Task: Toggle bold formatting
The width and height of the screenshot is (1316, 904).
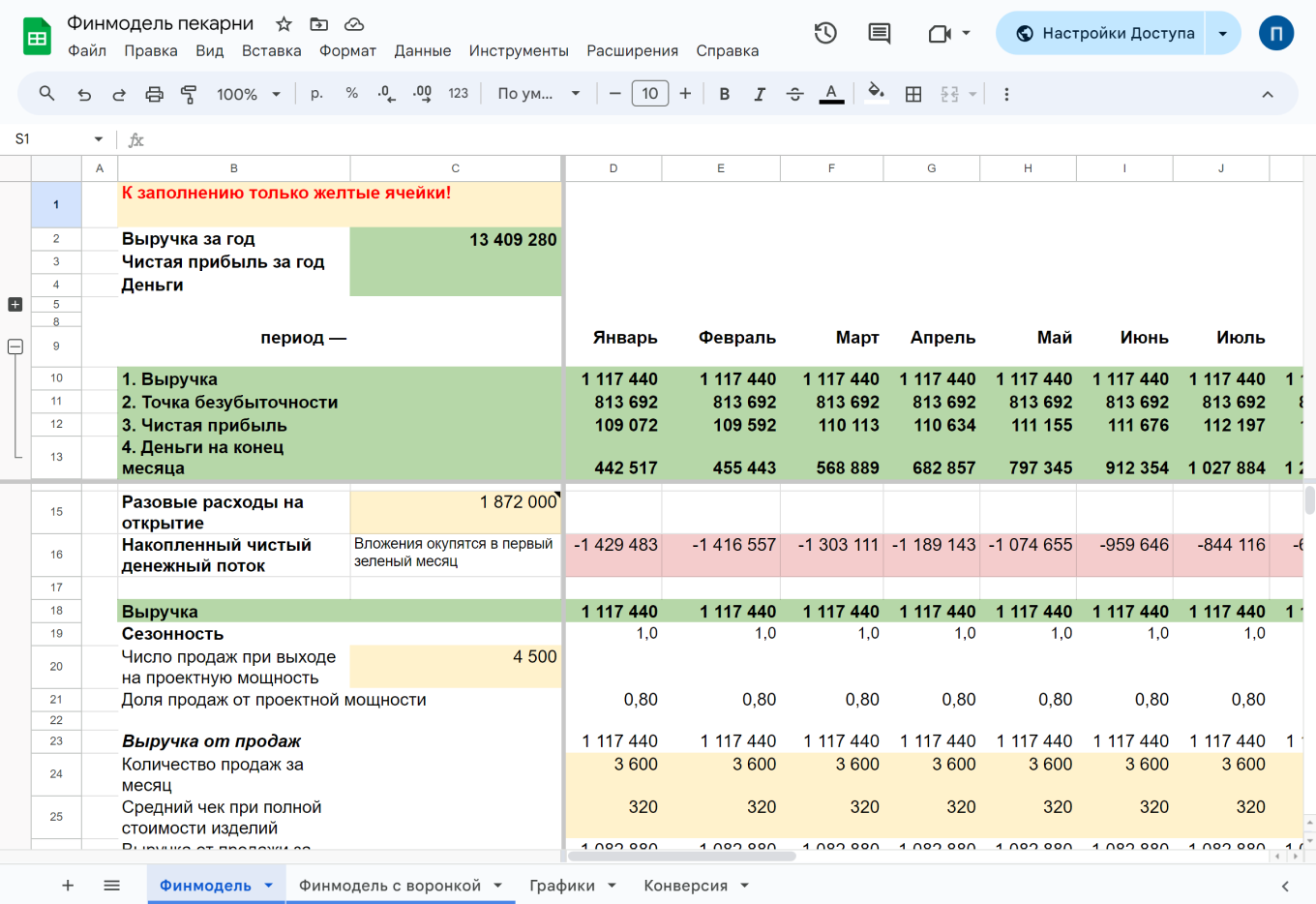Action: pyautogui.click(x=724, y=94)
